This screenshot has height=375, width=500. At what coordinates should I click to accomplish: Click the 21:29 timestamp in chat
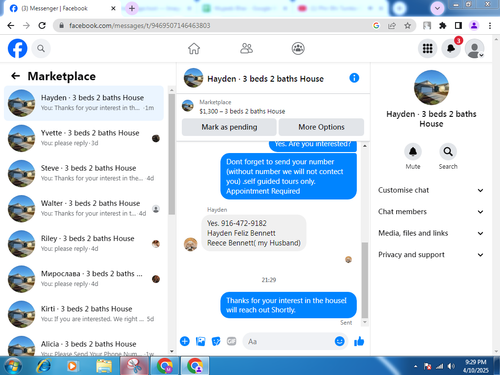(269, 280)
